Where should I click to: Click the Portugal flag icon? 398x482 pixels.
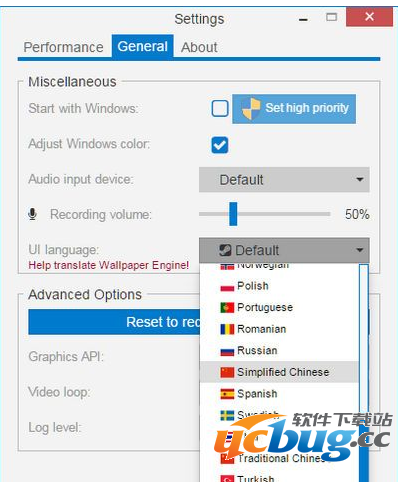[227, 308]
